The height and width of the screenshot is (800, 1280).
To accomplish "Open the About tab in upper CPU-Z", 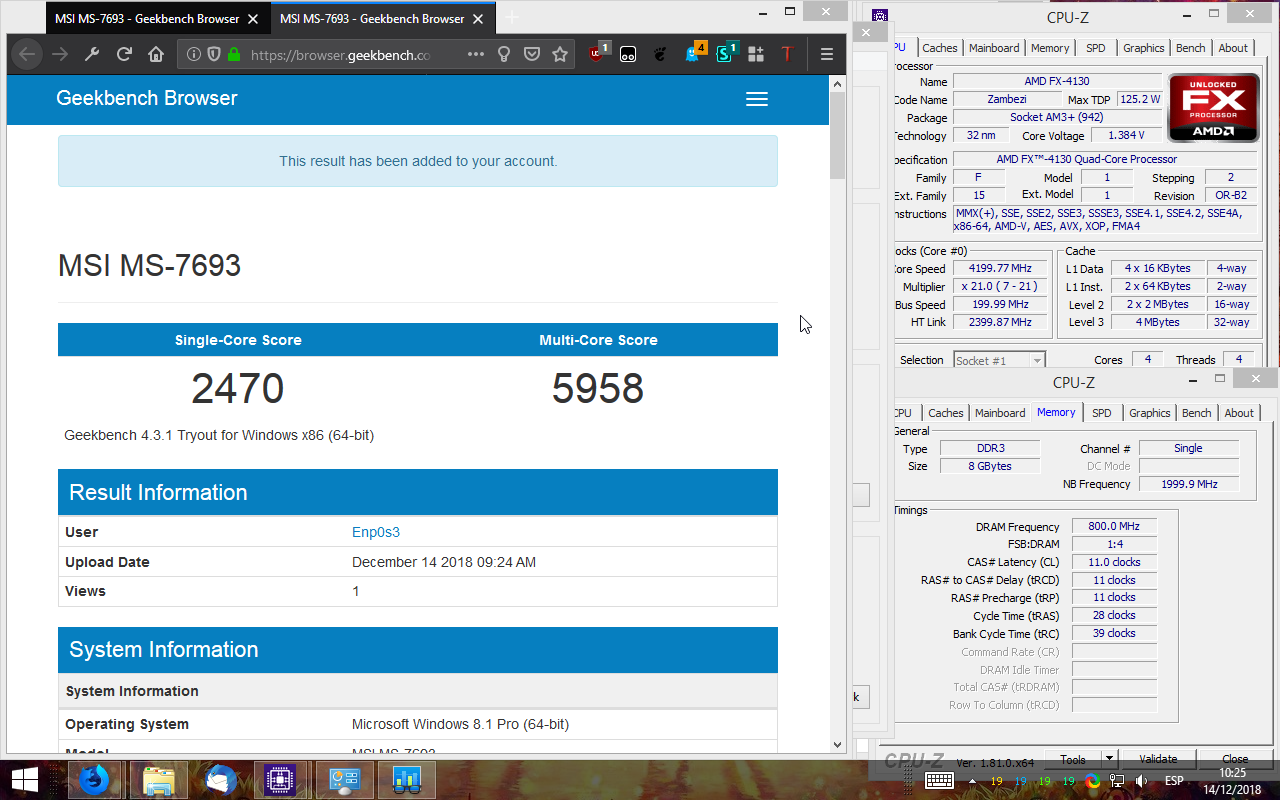I will tap(1233, 48).
